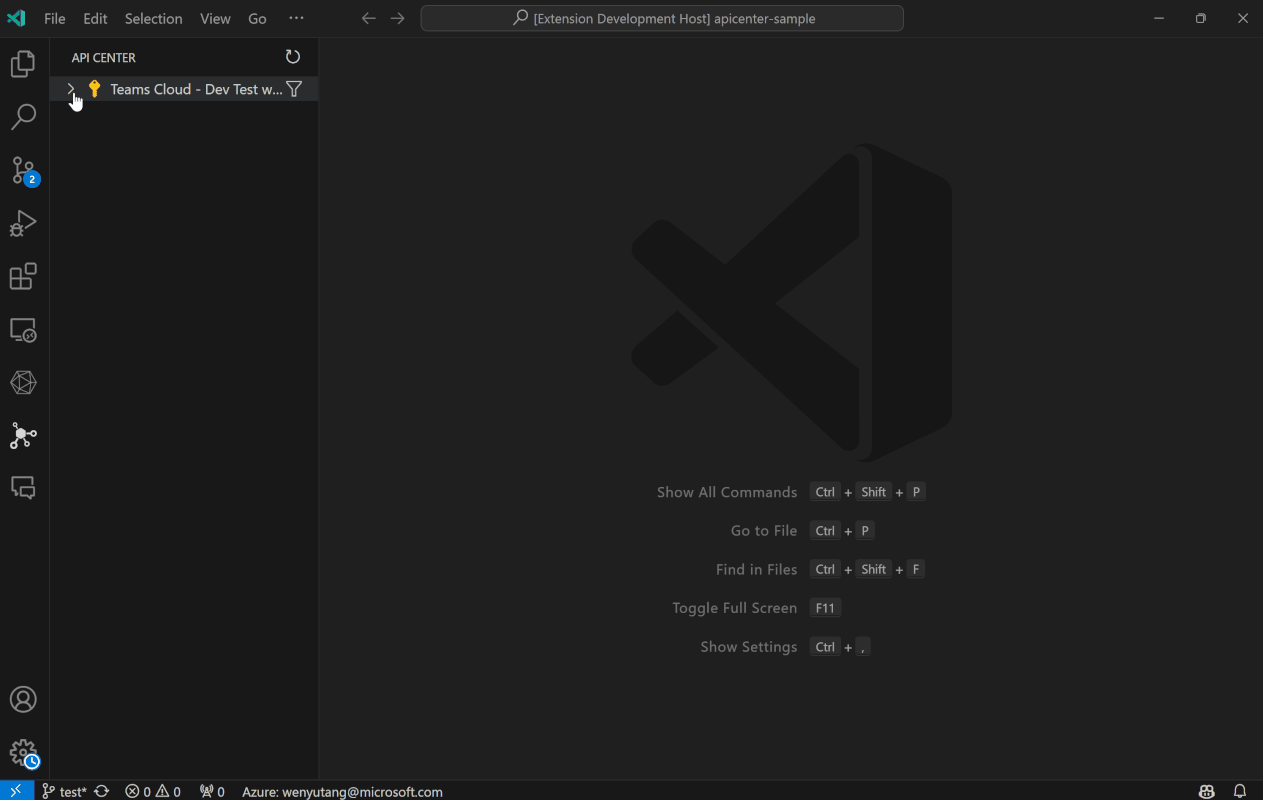1263x800 pixels.
Task: Open the Manage settings gear
Action: tap(23, 753)
